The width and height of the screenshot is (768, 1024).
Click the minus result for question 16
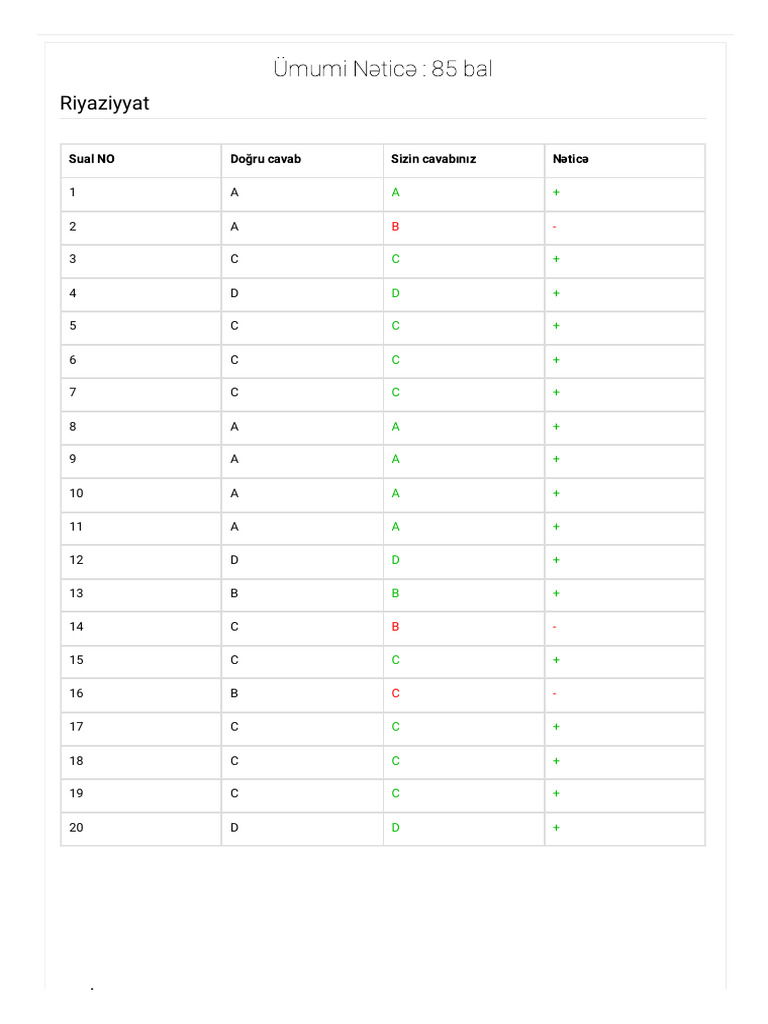tap(555, 694)
